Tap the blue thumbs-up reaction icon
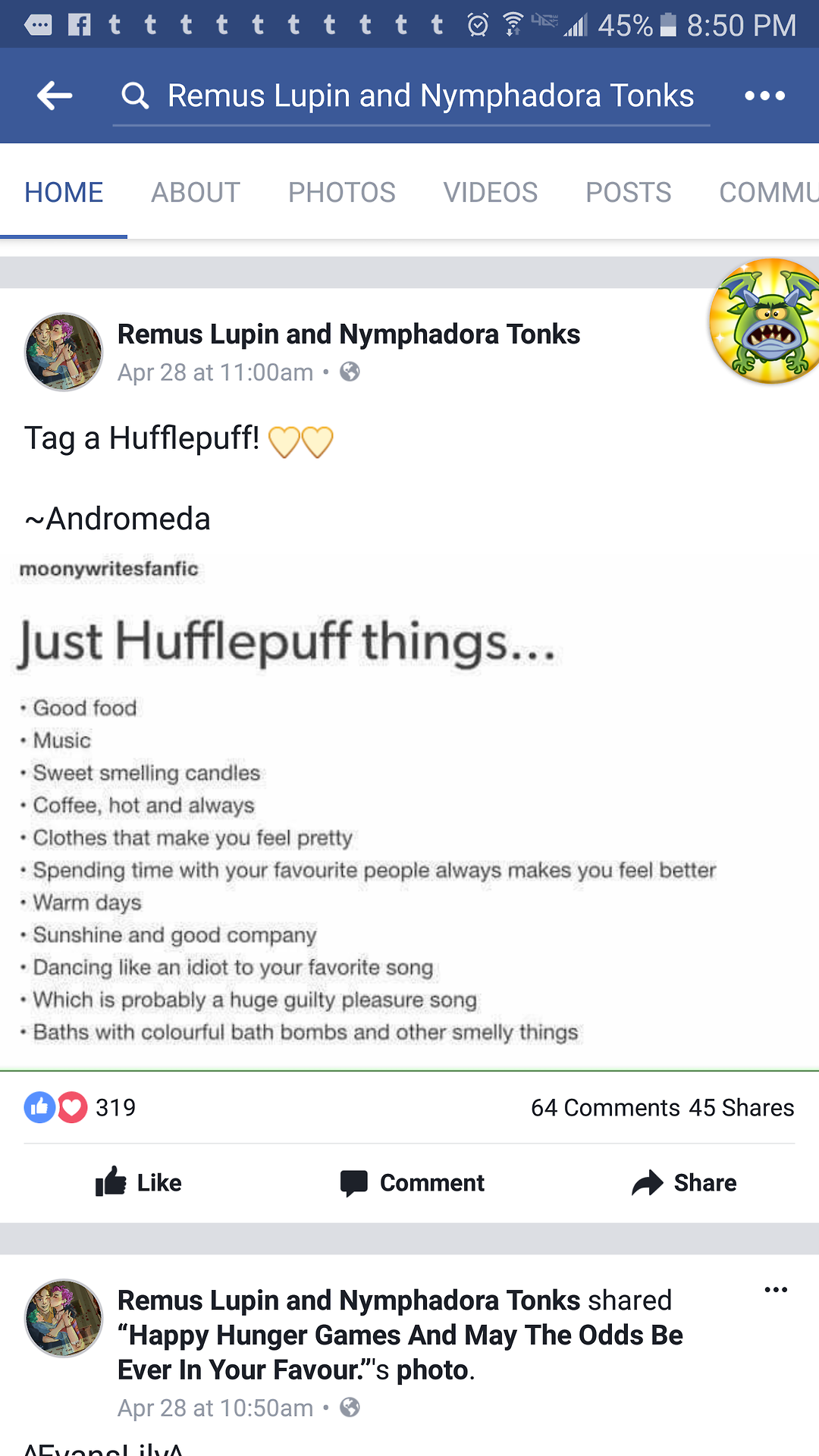819x1456 pixels. click(39, 1108)
